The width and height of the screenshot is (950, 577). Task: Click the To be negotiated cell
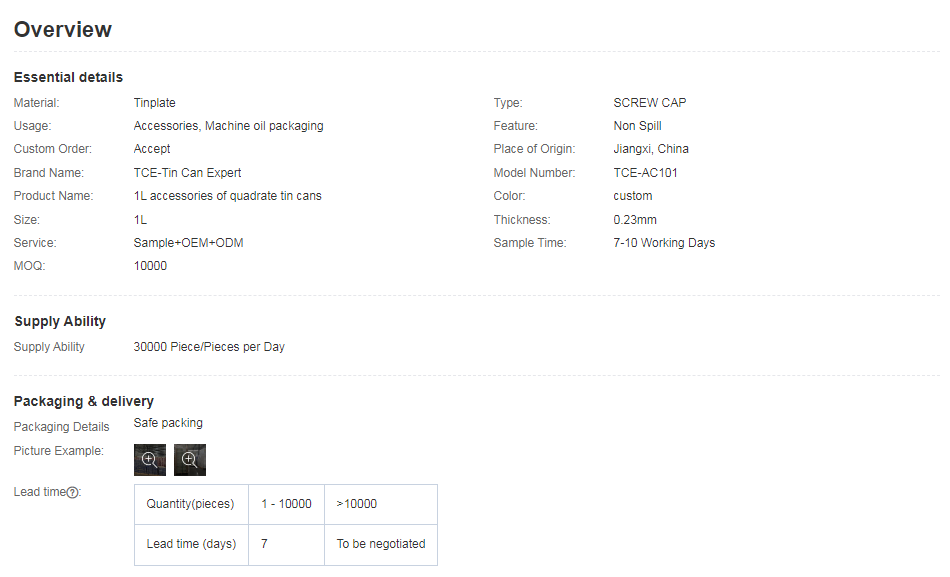coord(381,544)
